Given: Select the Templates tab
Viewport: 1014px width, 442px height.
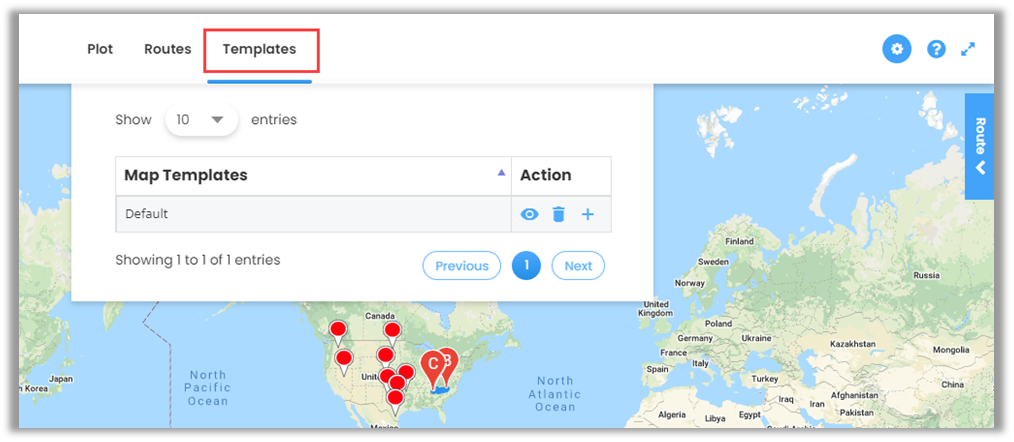Looking at the screenshot, I should (x=259, y=49).
